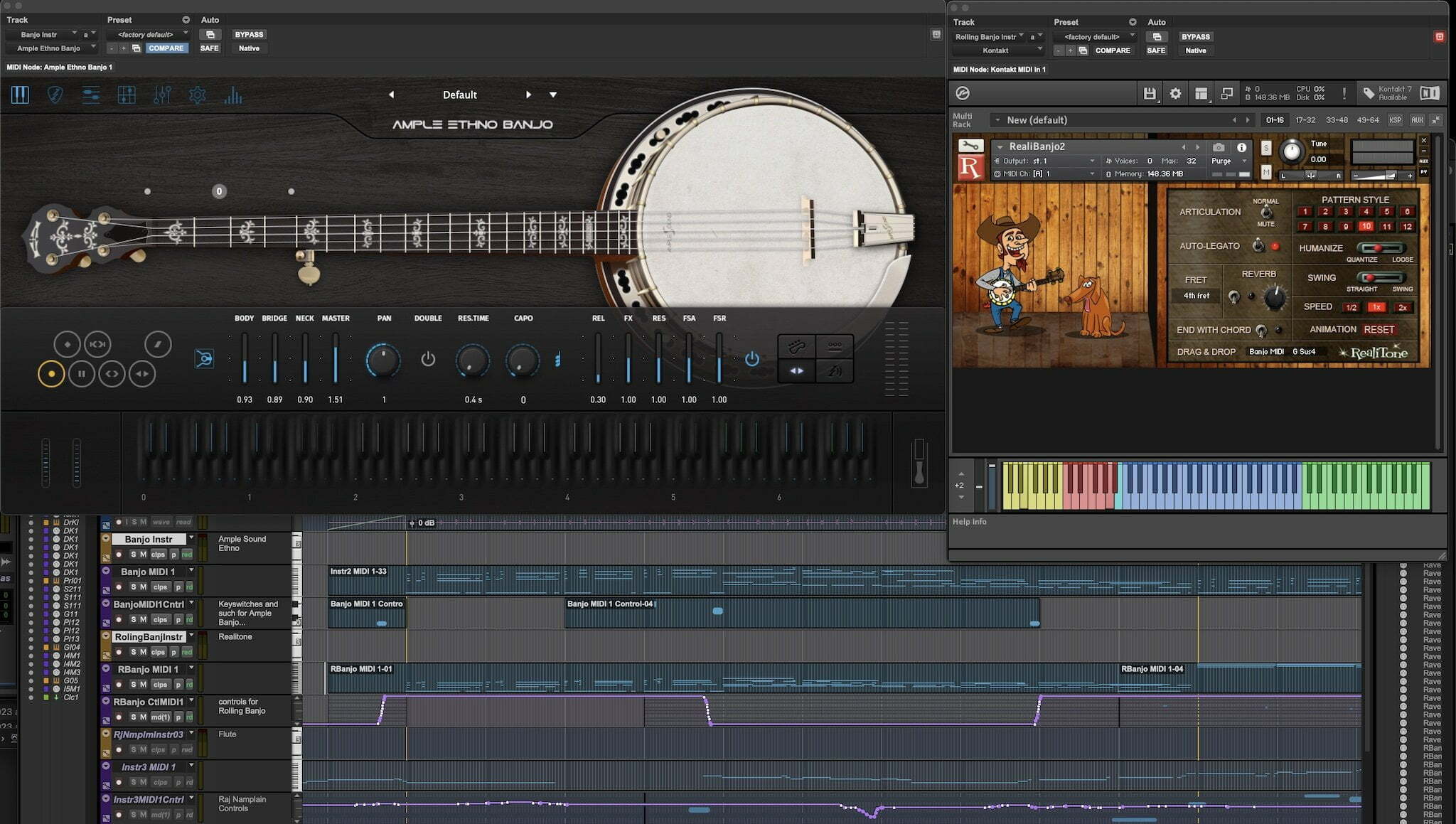
Task: Open Kontakt options gear icon
Action: tap(1175, 93)
